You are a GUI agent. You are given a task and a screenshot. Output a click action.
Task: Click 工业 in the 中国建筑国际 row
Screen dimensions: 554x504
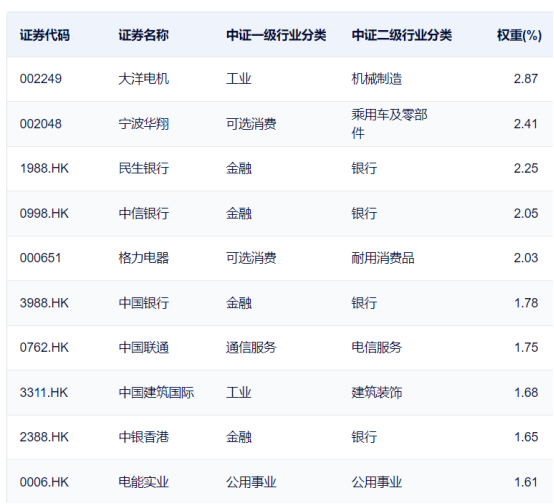[x=238, y=393]
